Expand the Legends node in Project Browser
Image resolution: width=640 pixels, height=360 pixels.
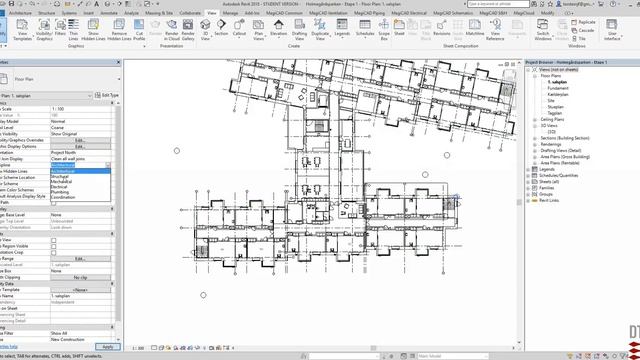pyautogui.click(x=528, y=169)
